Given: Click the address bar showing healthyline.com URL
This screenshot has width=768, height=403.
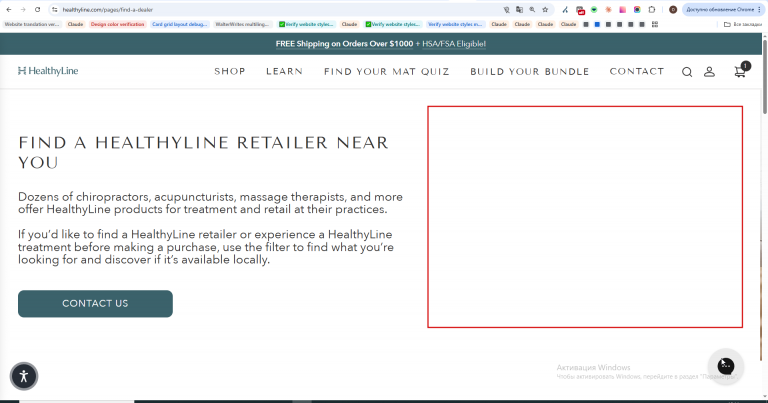Looking at the screenshot, I should tap(279, 9).
